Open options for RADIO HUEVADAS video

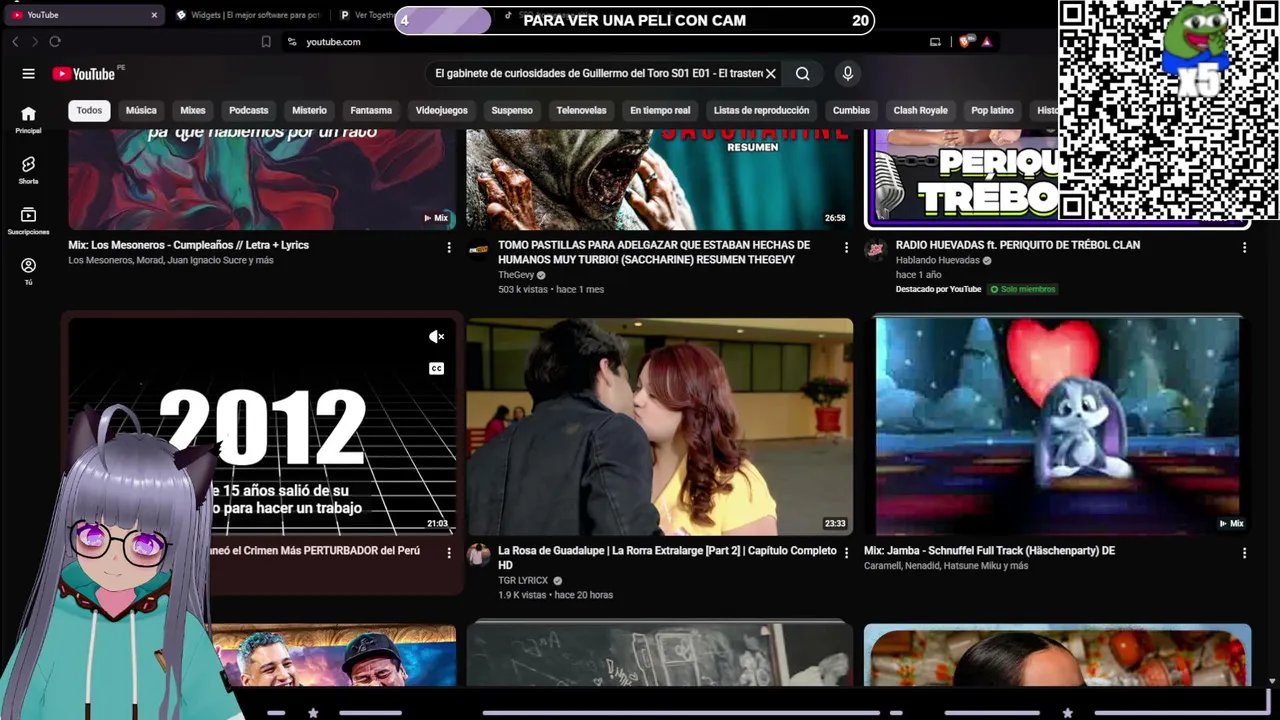point(1244,247)
